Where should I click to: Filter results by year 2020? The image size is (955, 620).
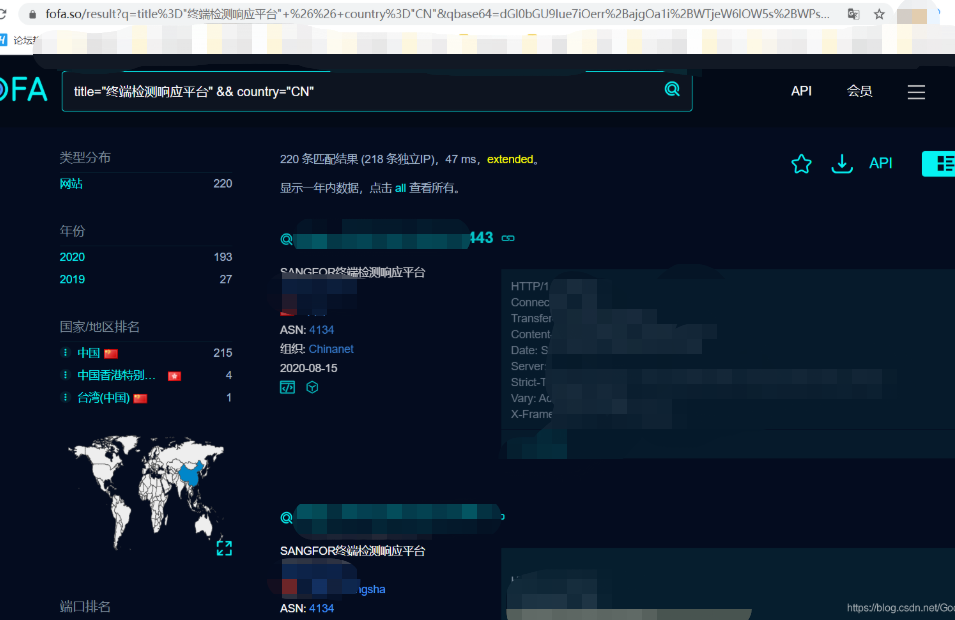coord(72,257)
